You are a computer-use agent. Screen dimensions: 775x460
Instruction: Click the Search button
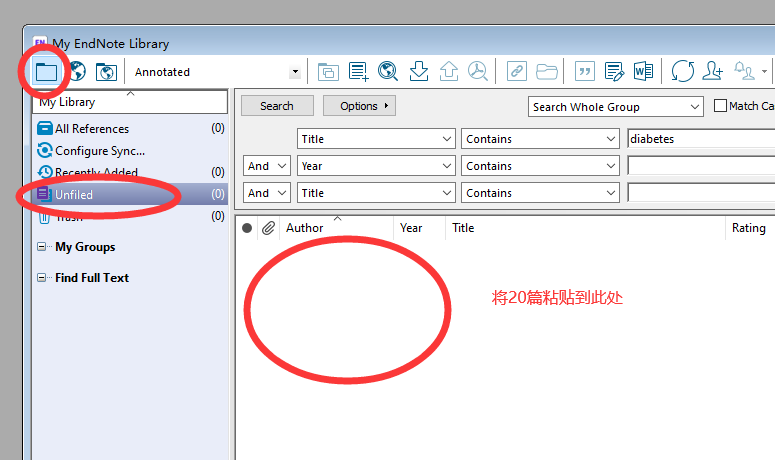click(x=277, y=106)
